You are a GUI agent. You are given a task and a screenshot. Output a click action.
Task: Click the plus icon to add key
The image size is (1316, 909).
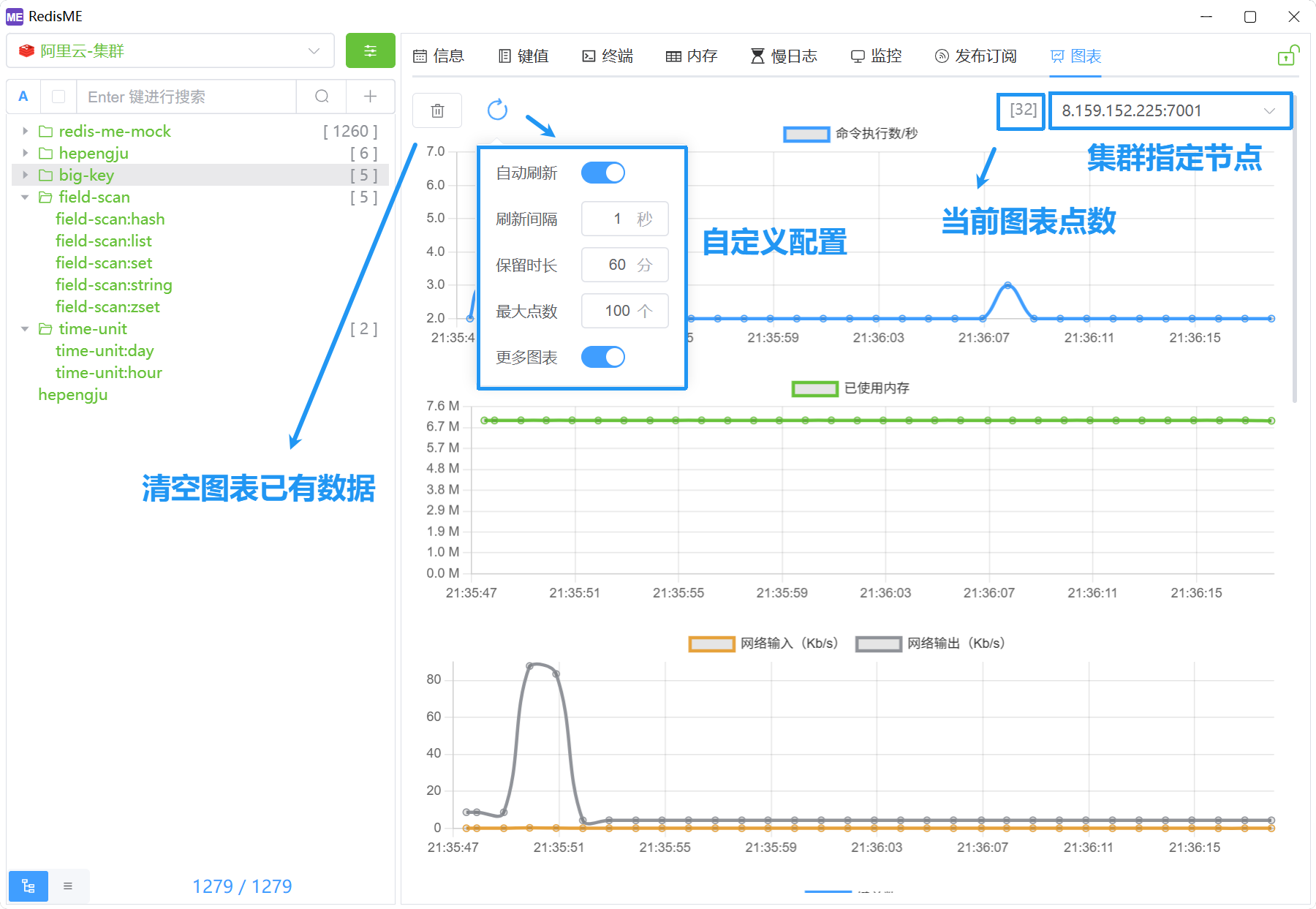[x=371, y=97]
